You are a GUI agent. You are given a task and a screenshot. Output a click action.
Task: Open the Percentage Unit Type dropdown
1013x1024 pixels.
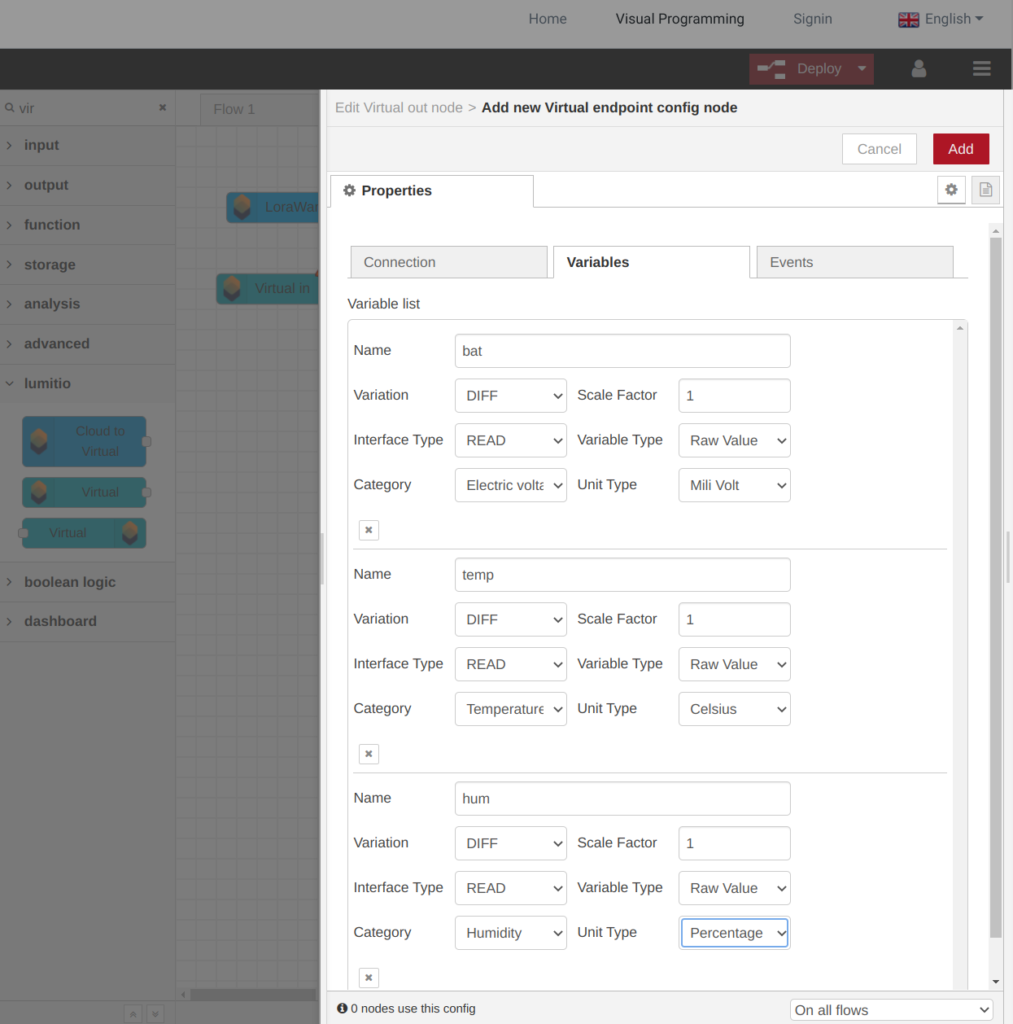pos(734,933)
